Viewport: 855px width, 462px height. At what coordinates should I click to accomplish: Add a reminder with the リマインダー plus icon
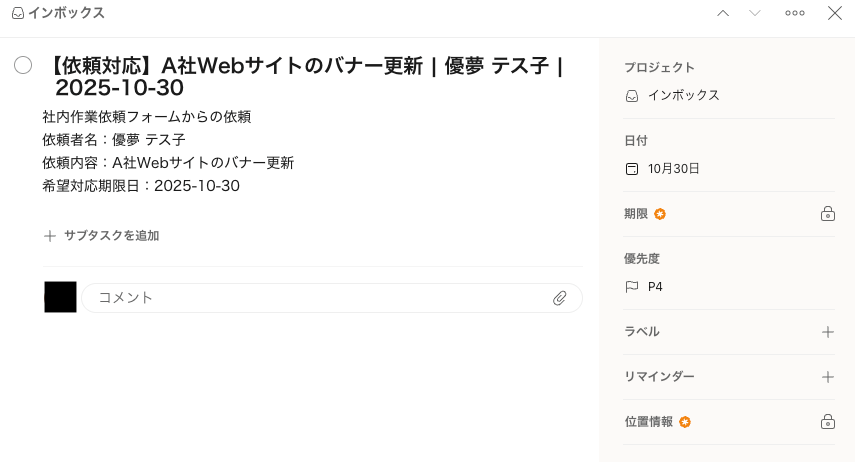(827, 377)
